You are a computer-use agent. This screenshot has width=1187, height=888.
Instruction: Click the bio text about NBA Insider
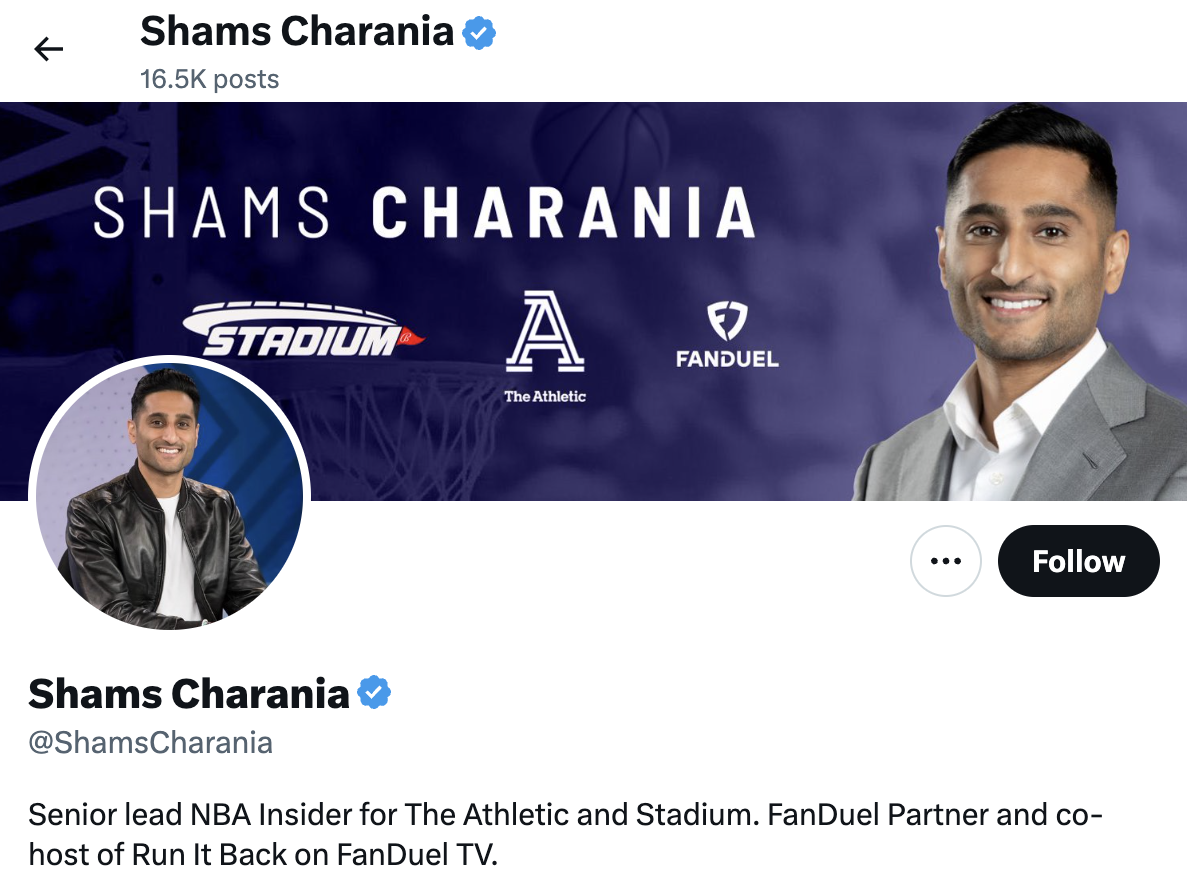[x=565, y=834]
